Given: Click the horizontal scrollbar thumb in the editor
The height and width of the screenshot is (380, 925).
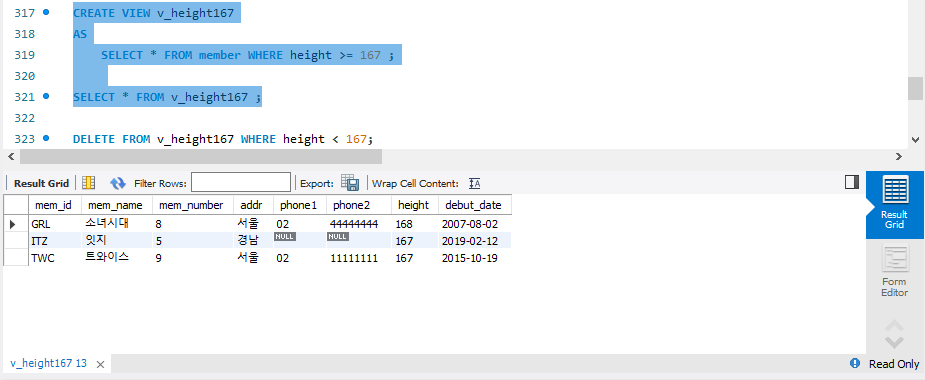Looking at the screenshot, I should point(201,156).
